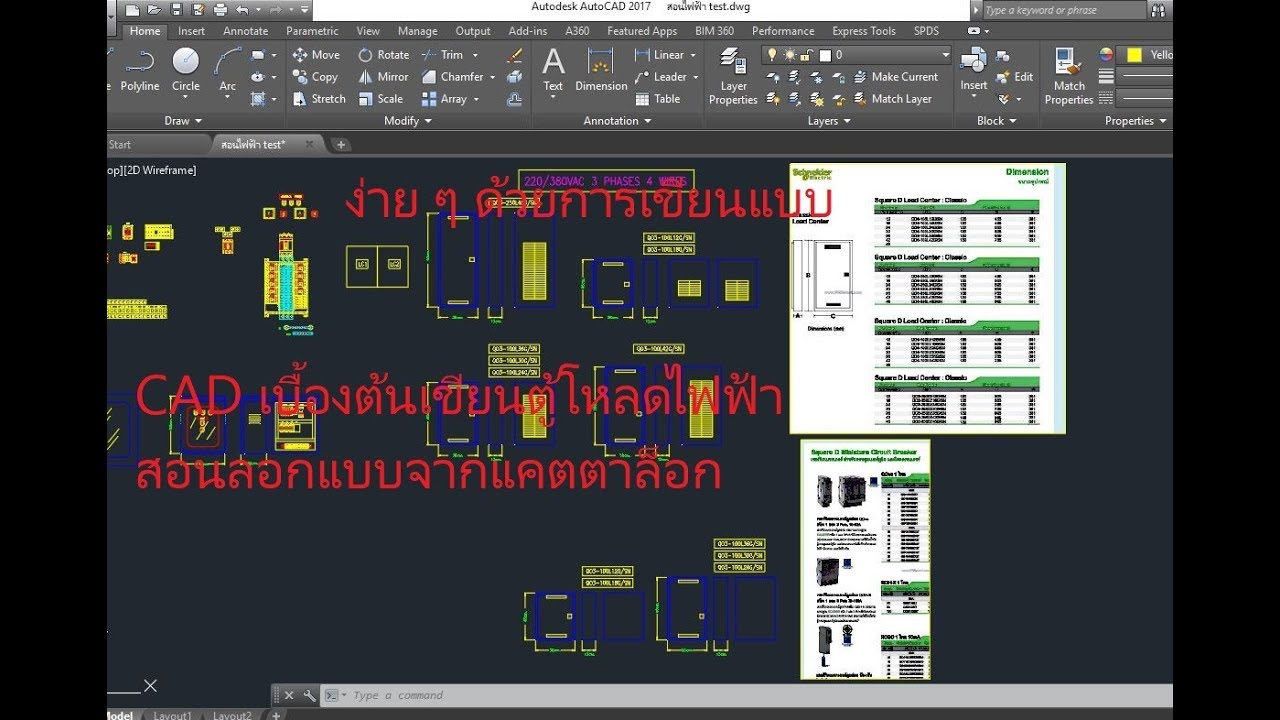Open the Express Tools ribbon tab
The width and height of the screenshot is (1280, 720).
point(864,31)
